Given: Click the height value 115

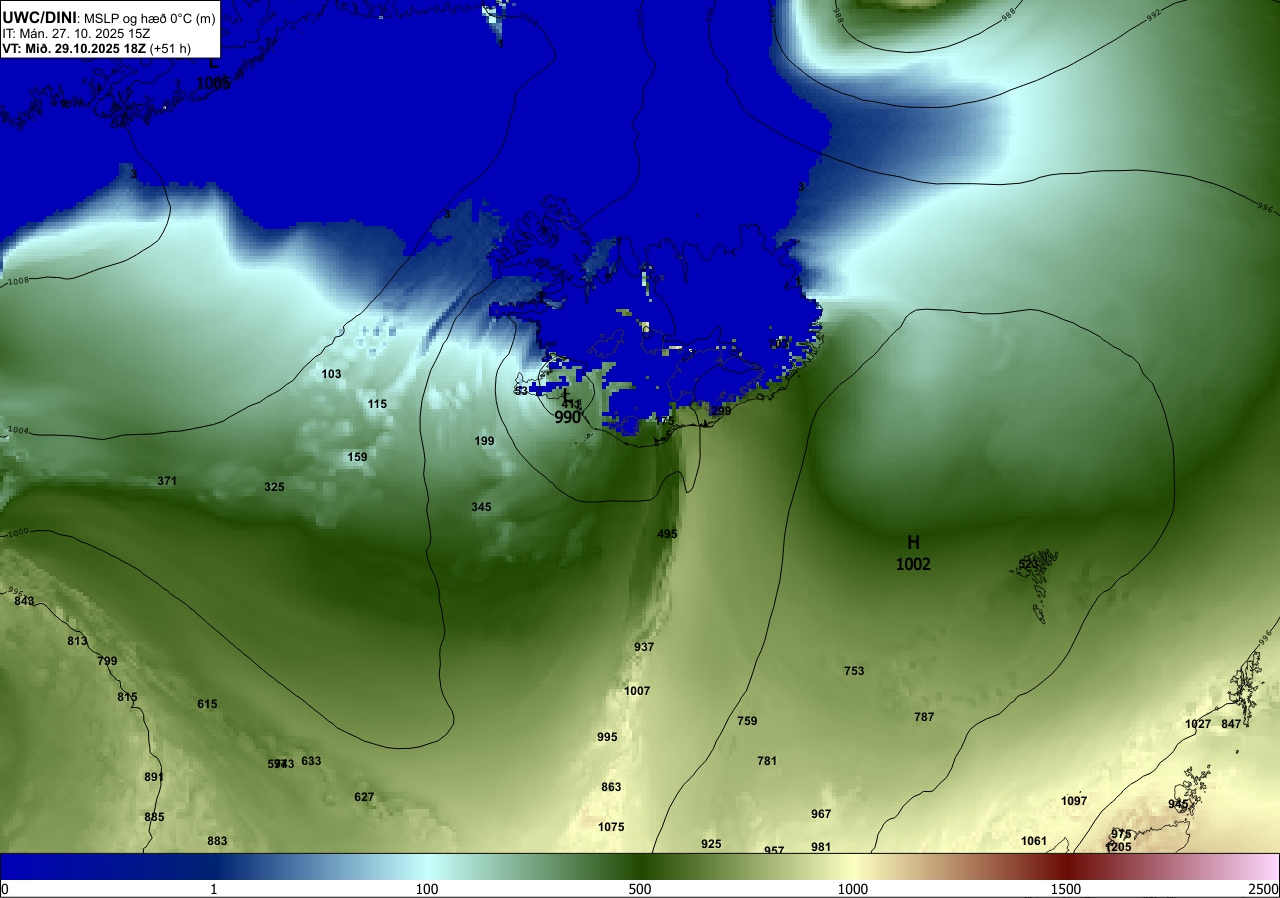Looking at the screenshot, I should click(x=377, y=404).
